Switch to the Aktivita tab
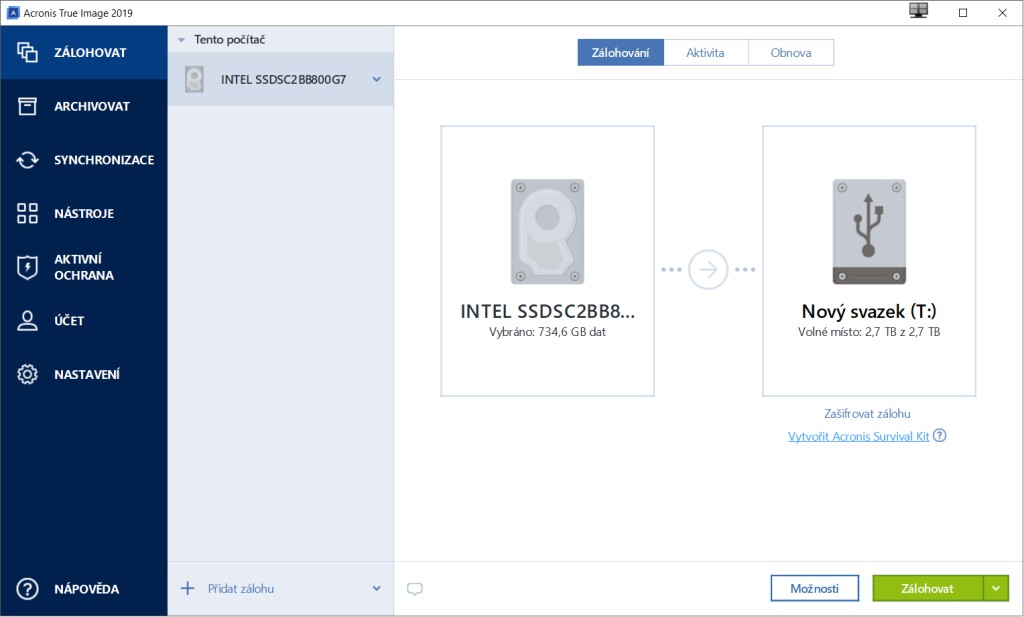 (705, 53)
